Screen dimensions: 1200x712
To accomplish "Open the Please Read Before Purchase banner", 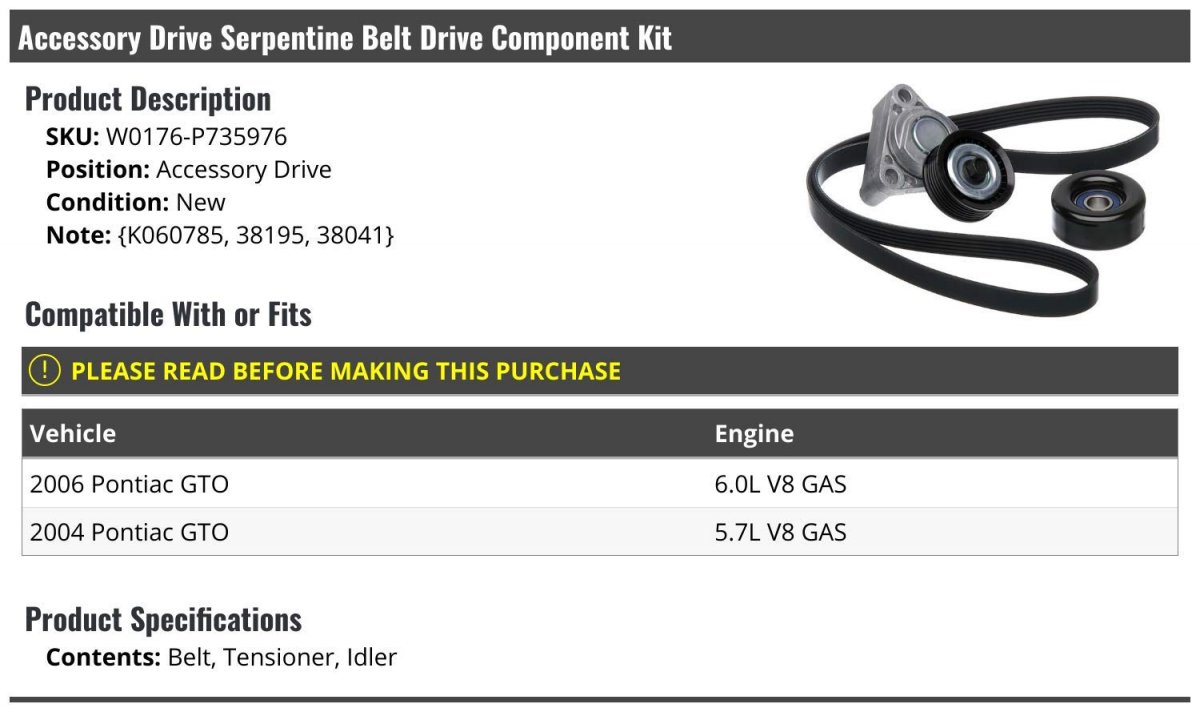I will 345,371.
